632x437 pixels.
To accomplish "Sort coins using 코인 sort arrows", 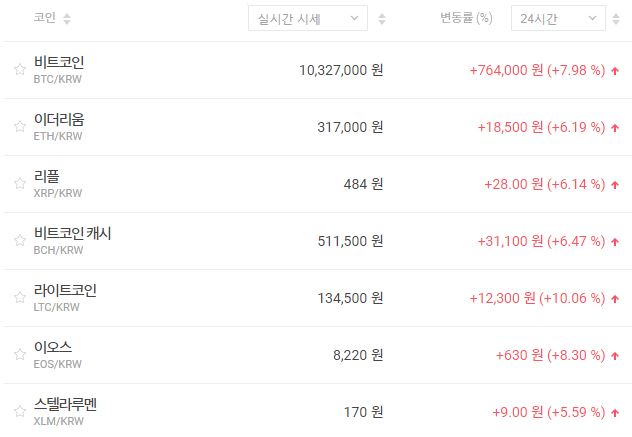I will pyautogui.click(x=67, y=19).
